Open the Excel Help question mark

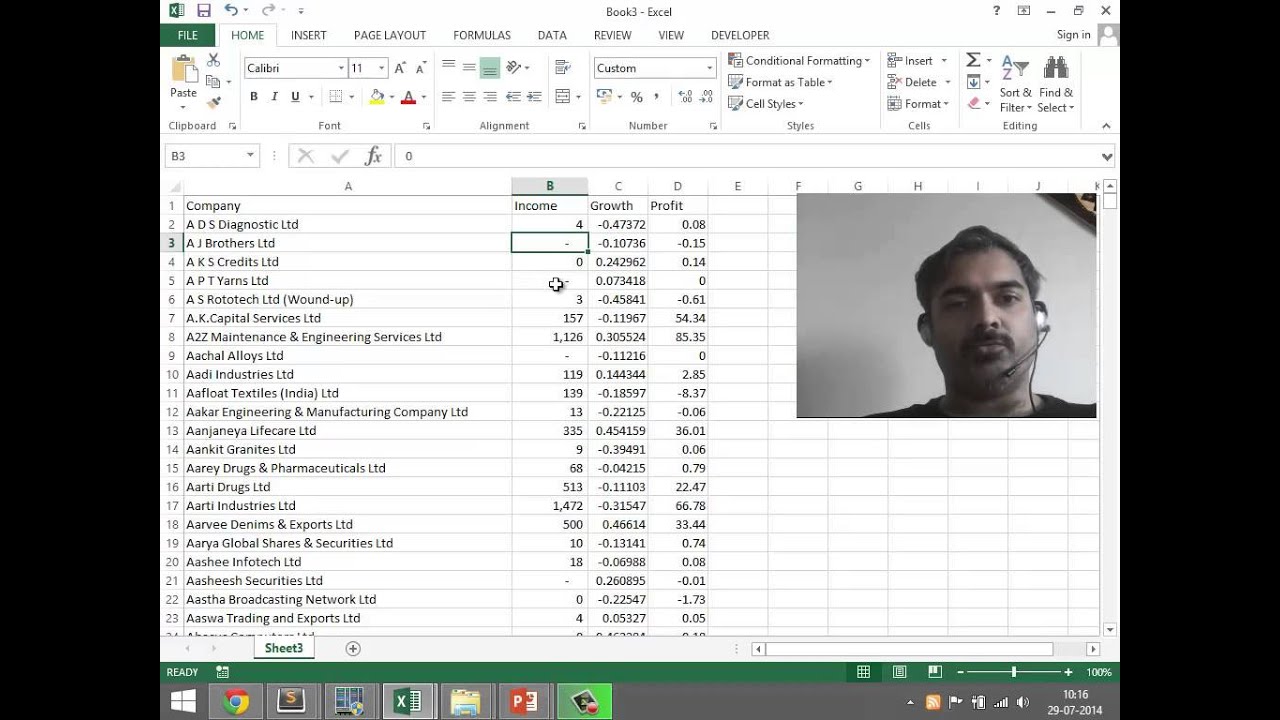pyautogui.click(x=996, y=11)
